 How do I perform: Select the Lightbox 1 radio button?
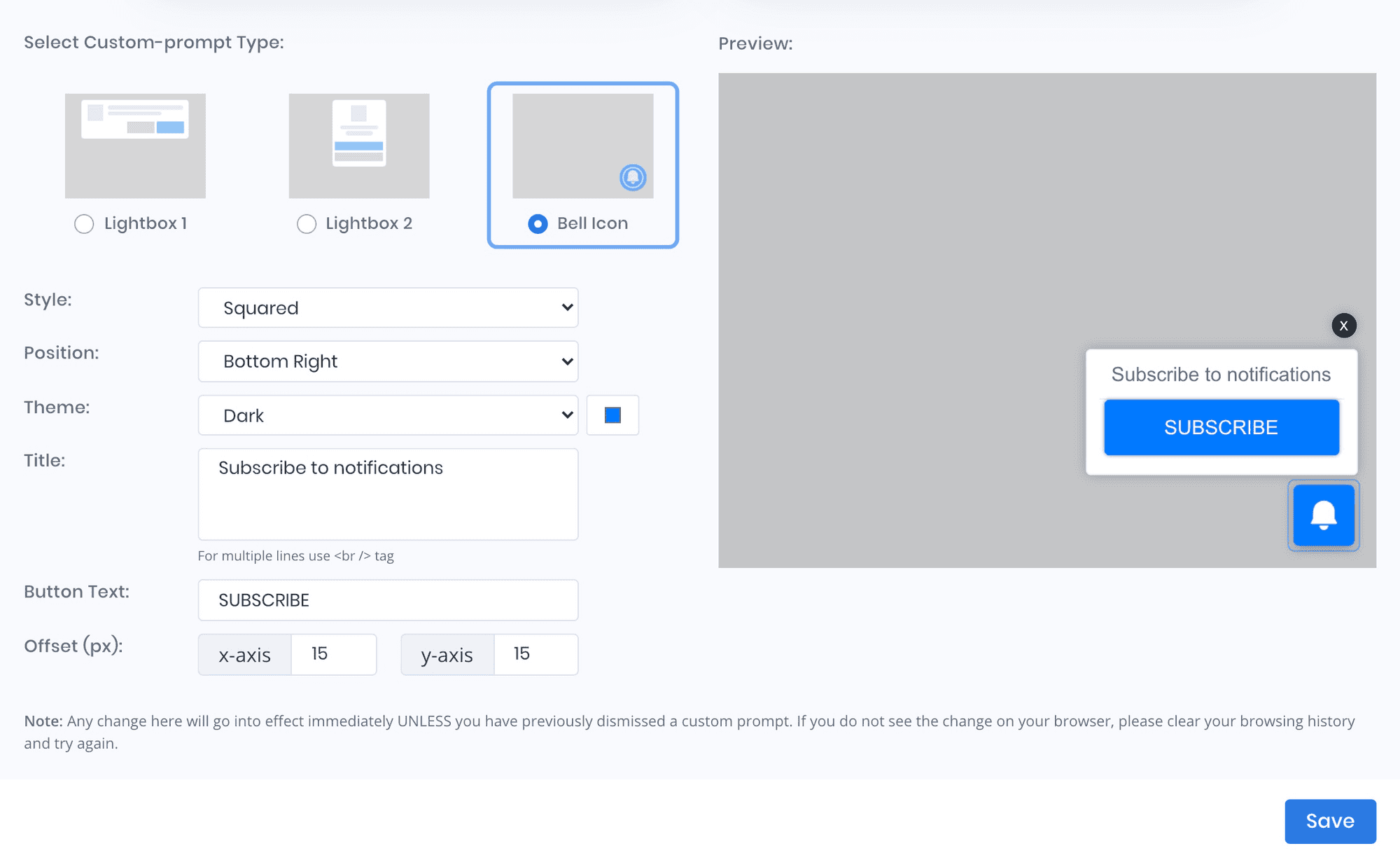coord(84,223)
